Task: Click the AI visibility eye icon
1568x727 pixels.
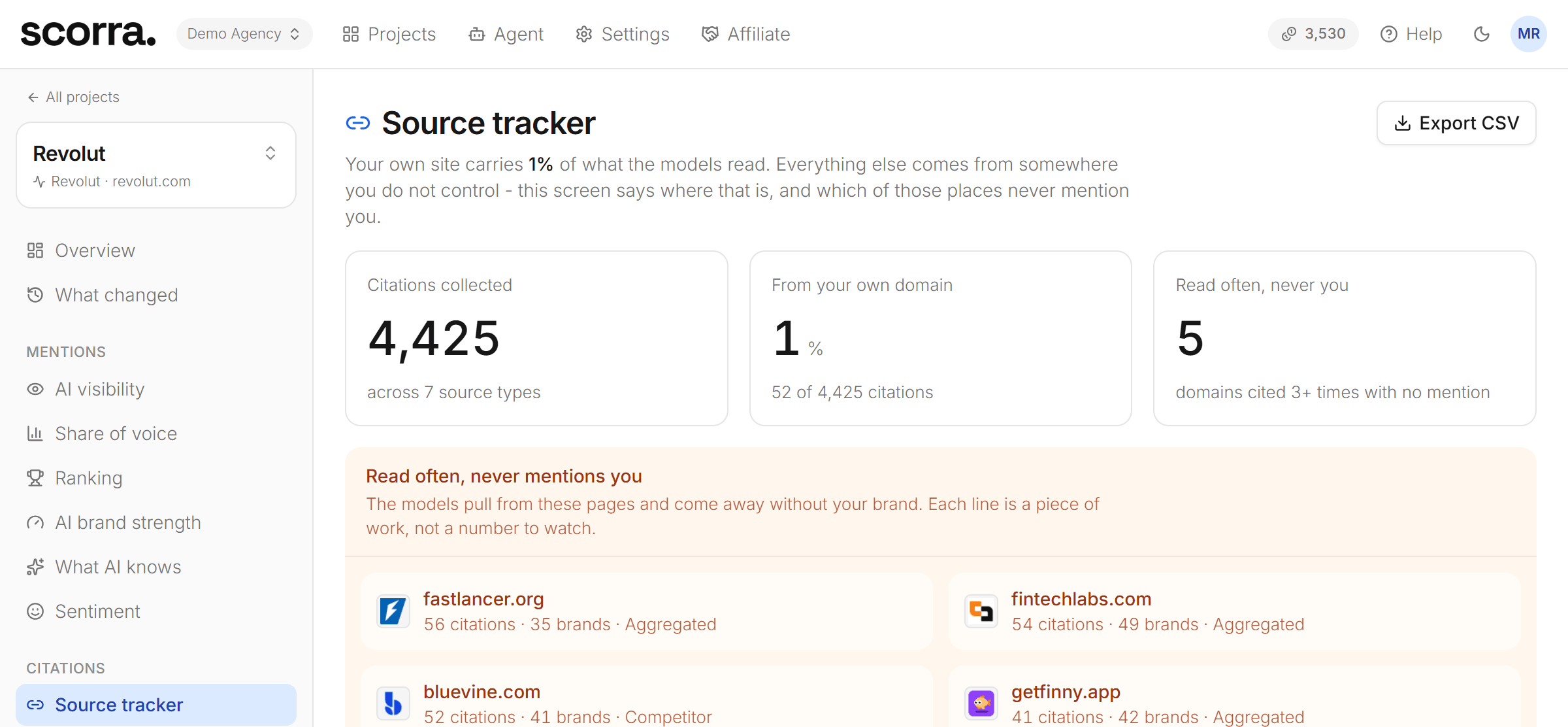Action: 35,389
